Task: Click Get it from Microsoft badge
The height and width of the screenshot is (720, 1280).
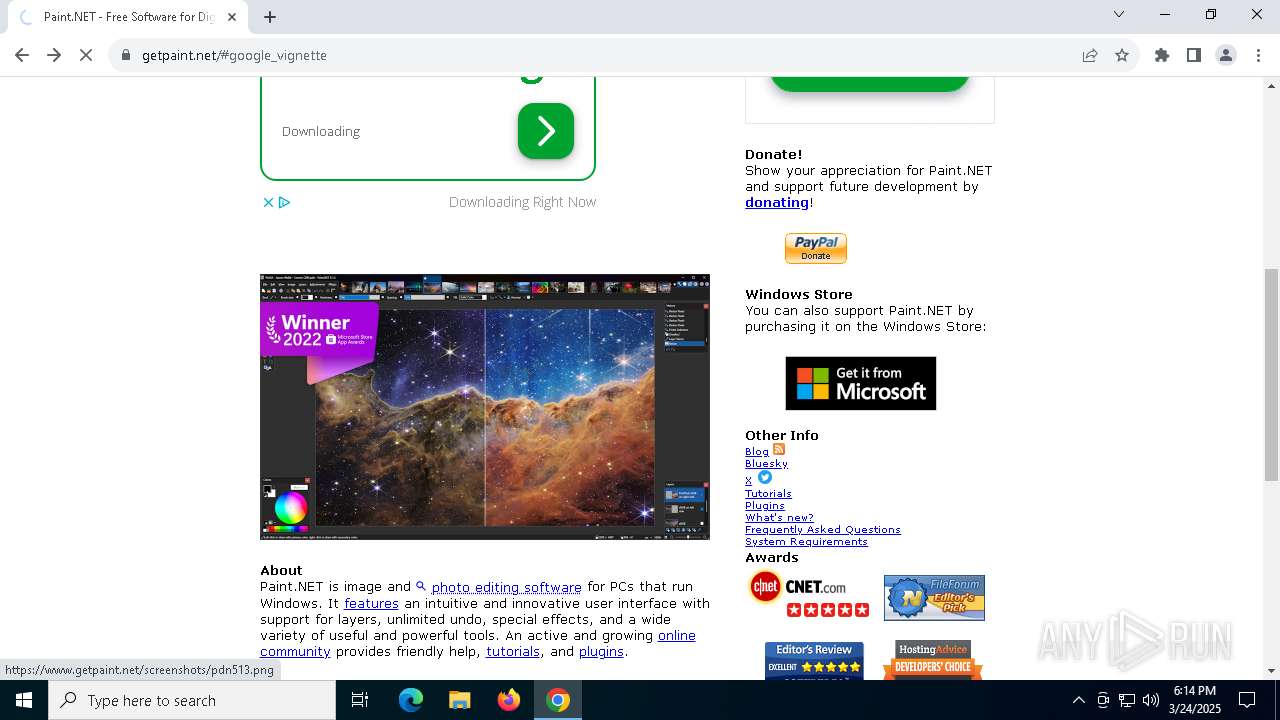Action: [x=861, y=383]
